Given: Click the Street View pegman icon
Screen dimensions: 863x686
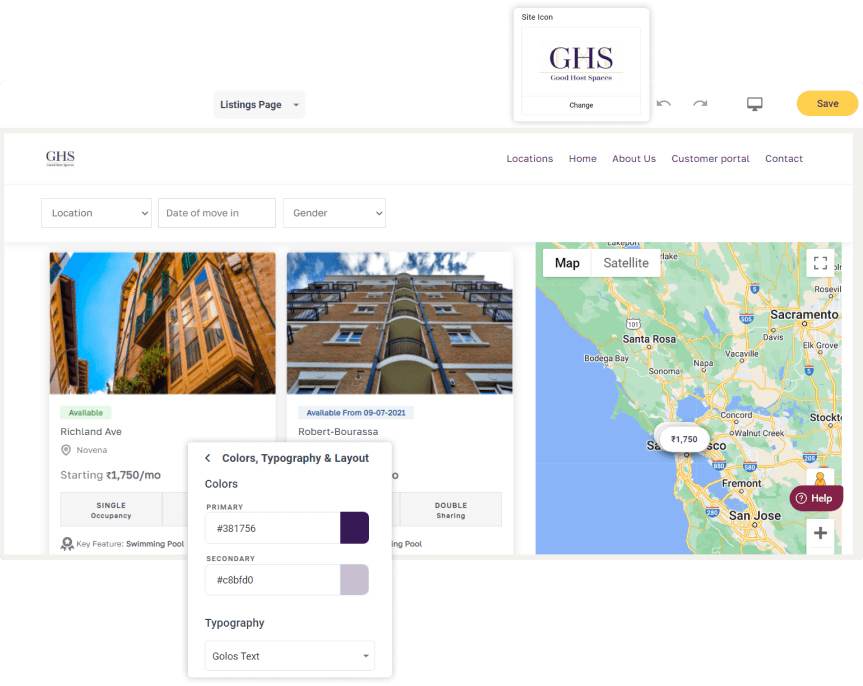Looking at the screenshot, I should [x=820, y=480].
